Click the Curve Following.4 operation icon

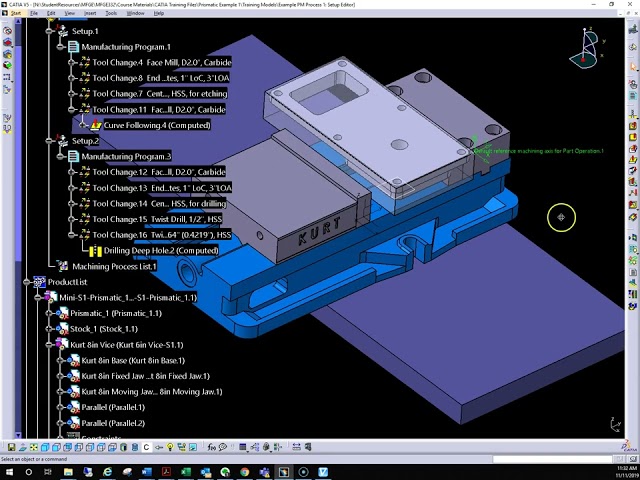tap(96, 125)
